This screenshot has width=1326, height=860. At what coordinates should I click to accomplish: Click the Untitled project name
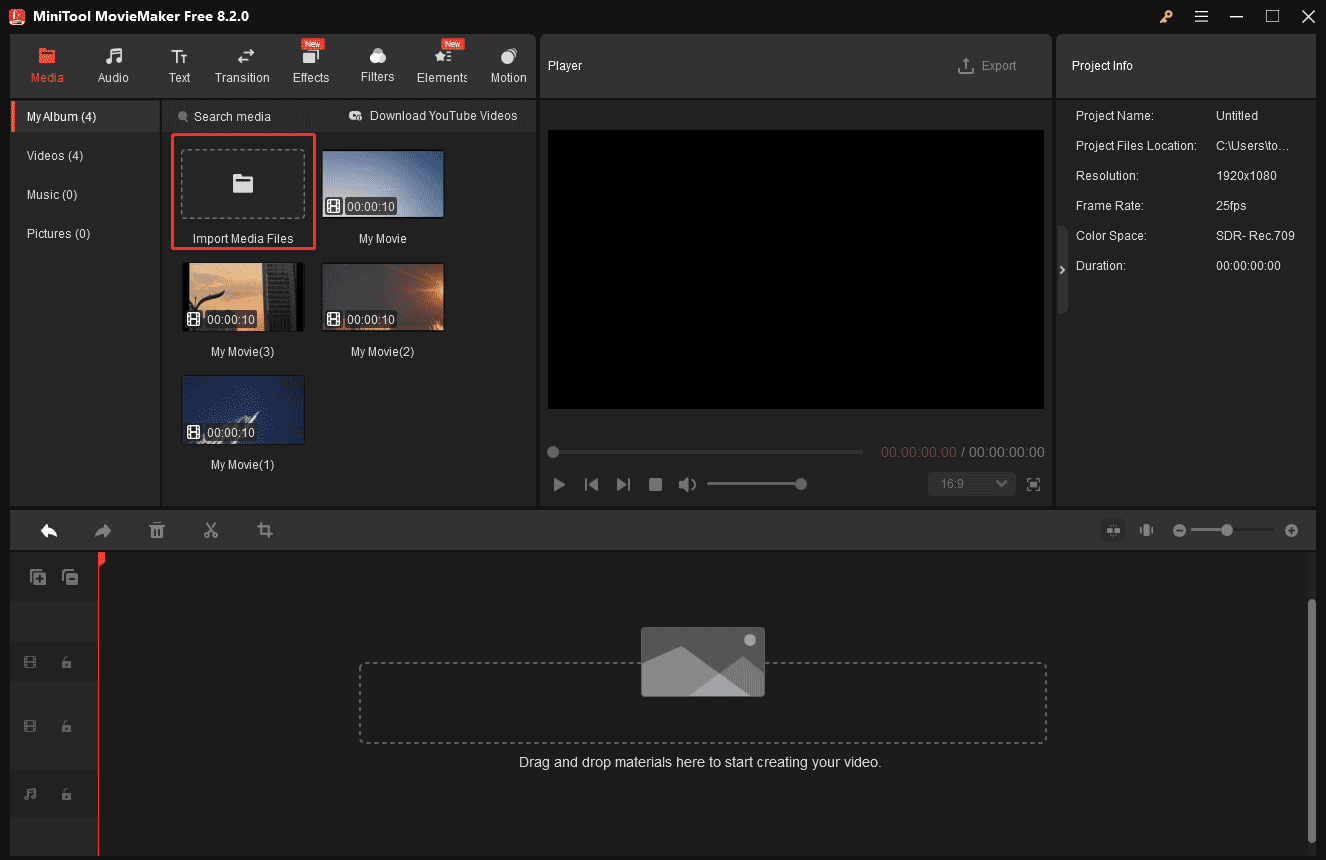click(x=1237, y=116)
